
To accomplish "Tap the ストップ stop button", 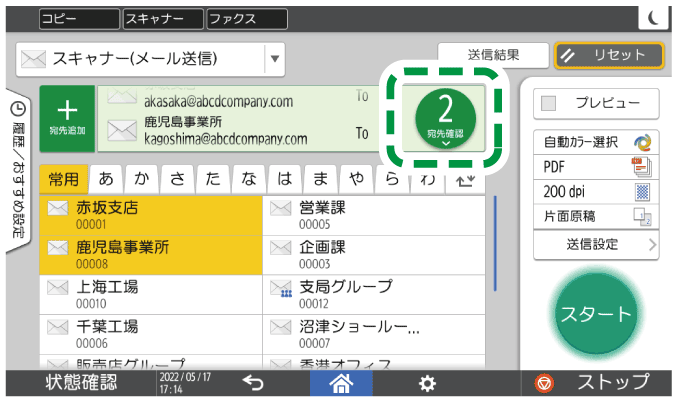I will click(596, 382).
